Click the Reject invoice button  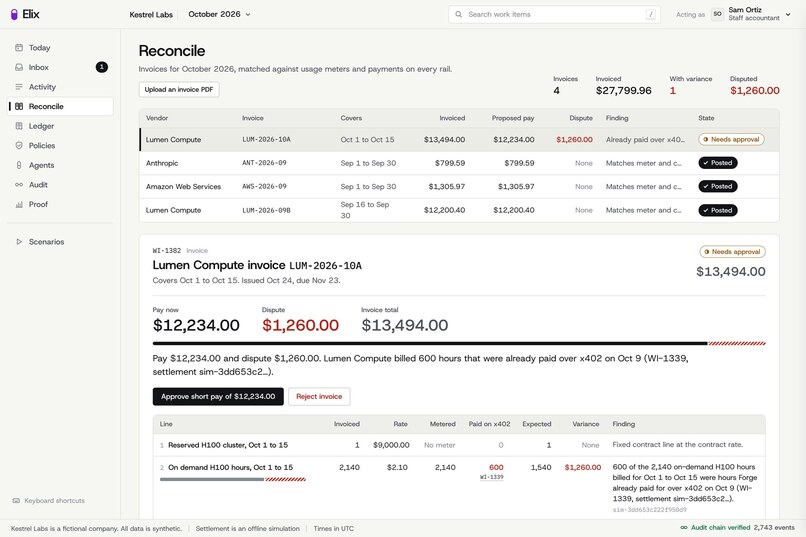[319, 396]
